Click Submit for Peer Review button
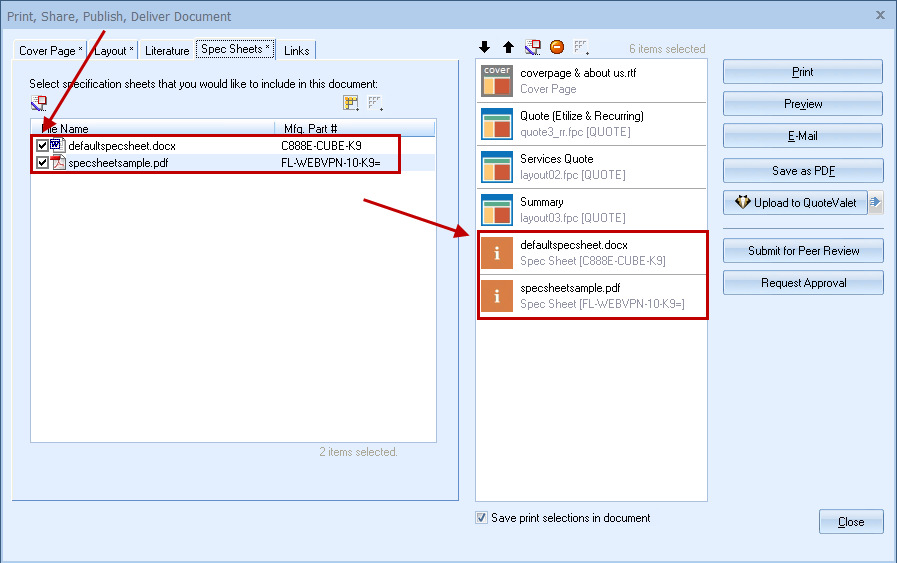897x563 pixels. 803,251
